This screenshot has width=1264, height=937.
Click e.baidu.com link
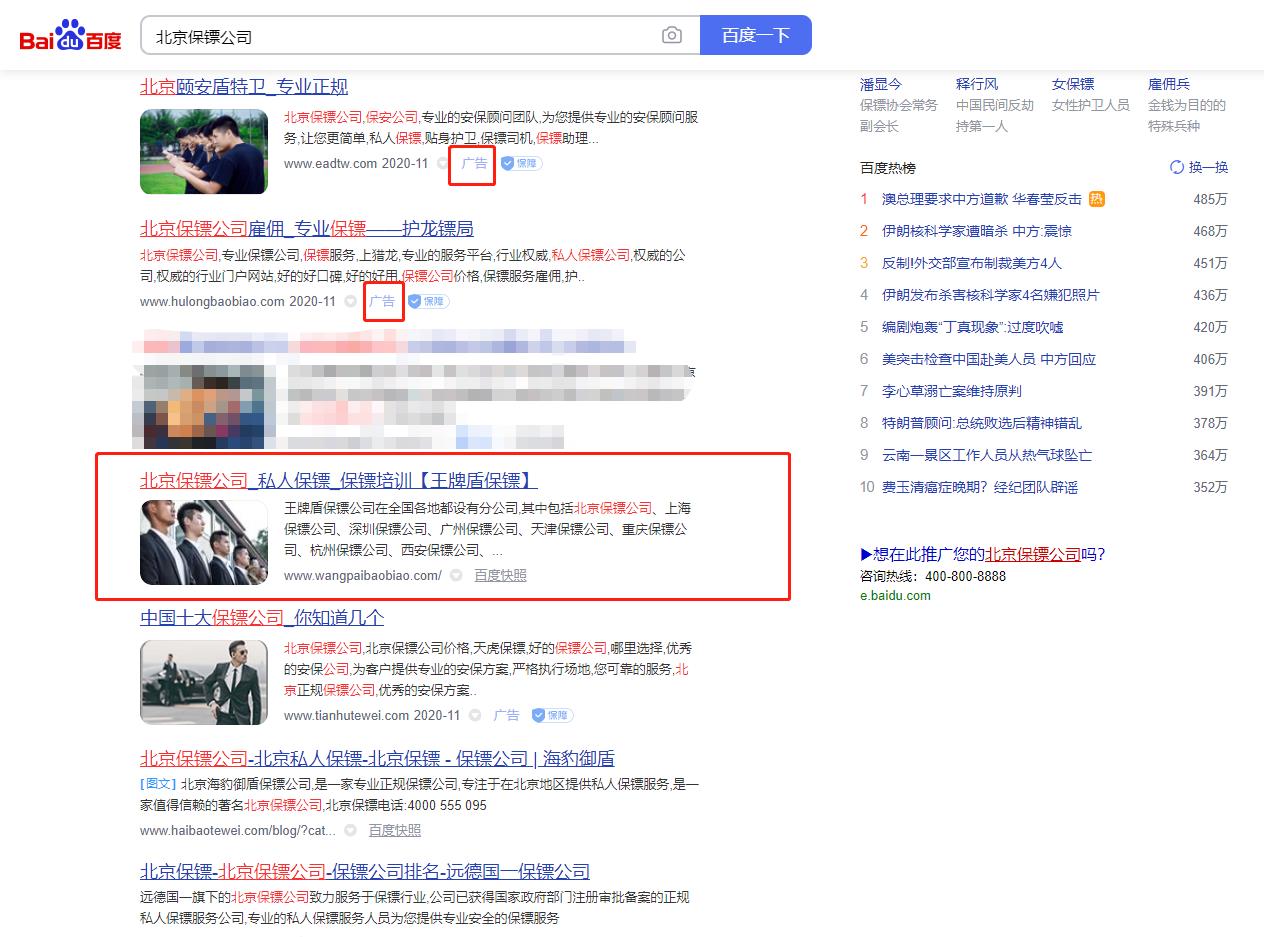(x=895, y=595)
